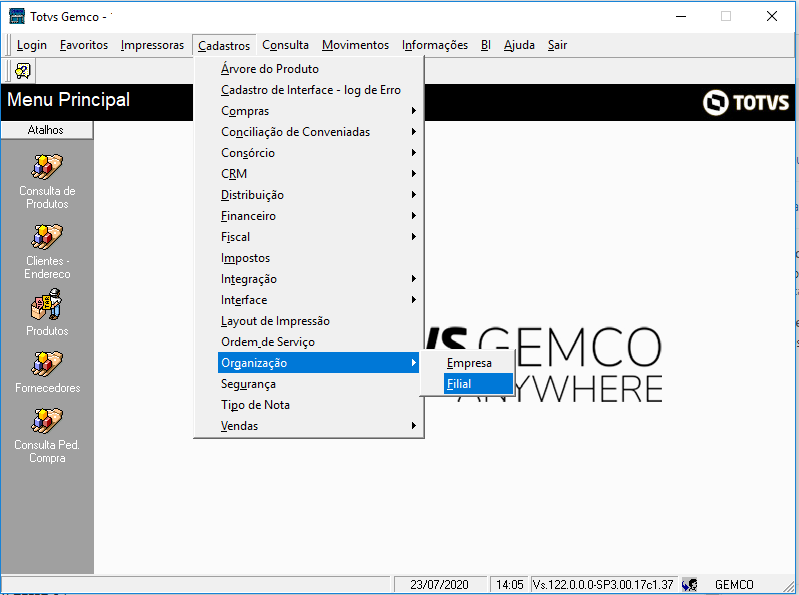
Task: Expand the Fiscal submenu
Action: [x=318, y=237]
